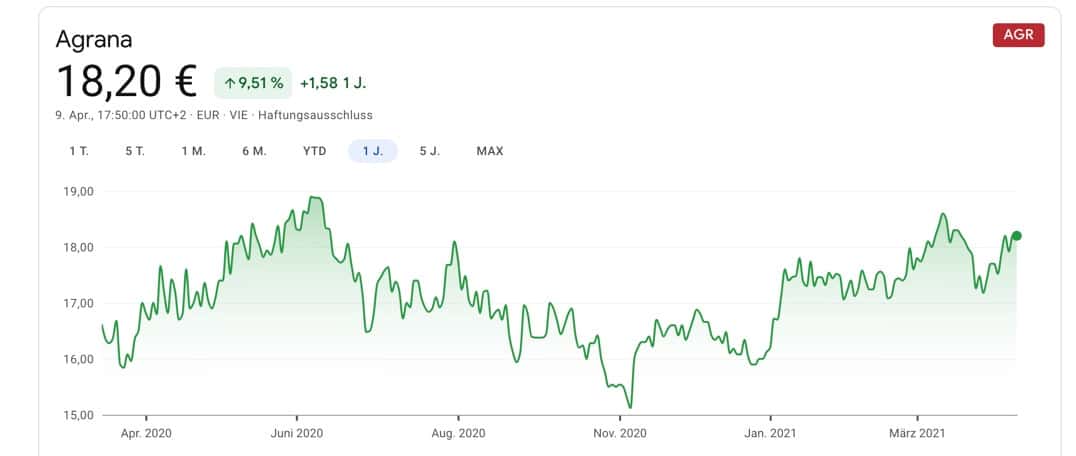
Task: Click the Aug. 2020 axis label
Action: point(458,433)
